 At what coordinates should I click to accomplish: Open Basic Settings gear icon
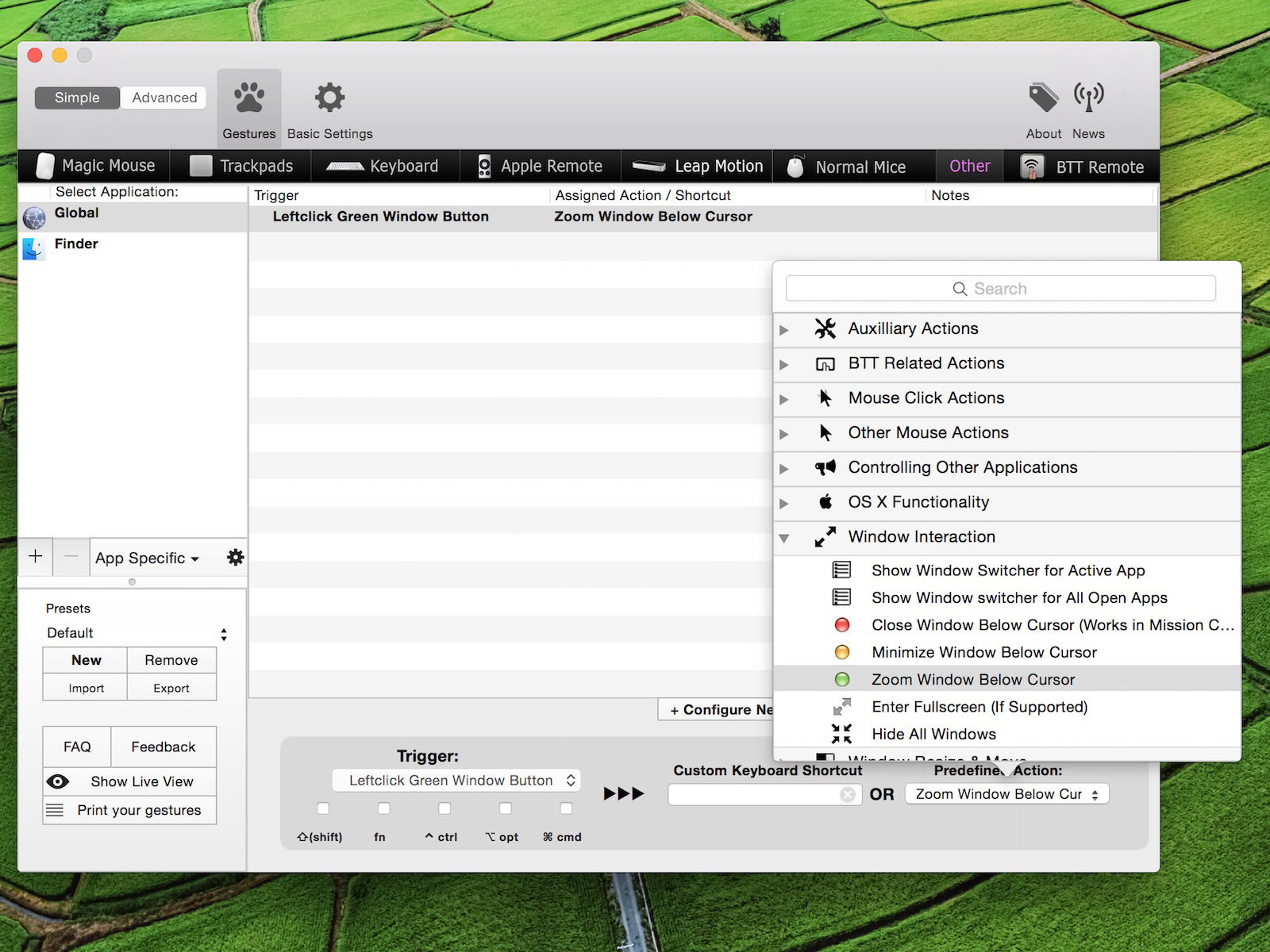tap(329, 98)
